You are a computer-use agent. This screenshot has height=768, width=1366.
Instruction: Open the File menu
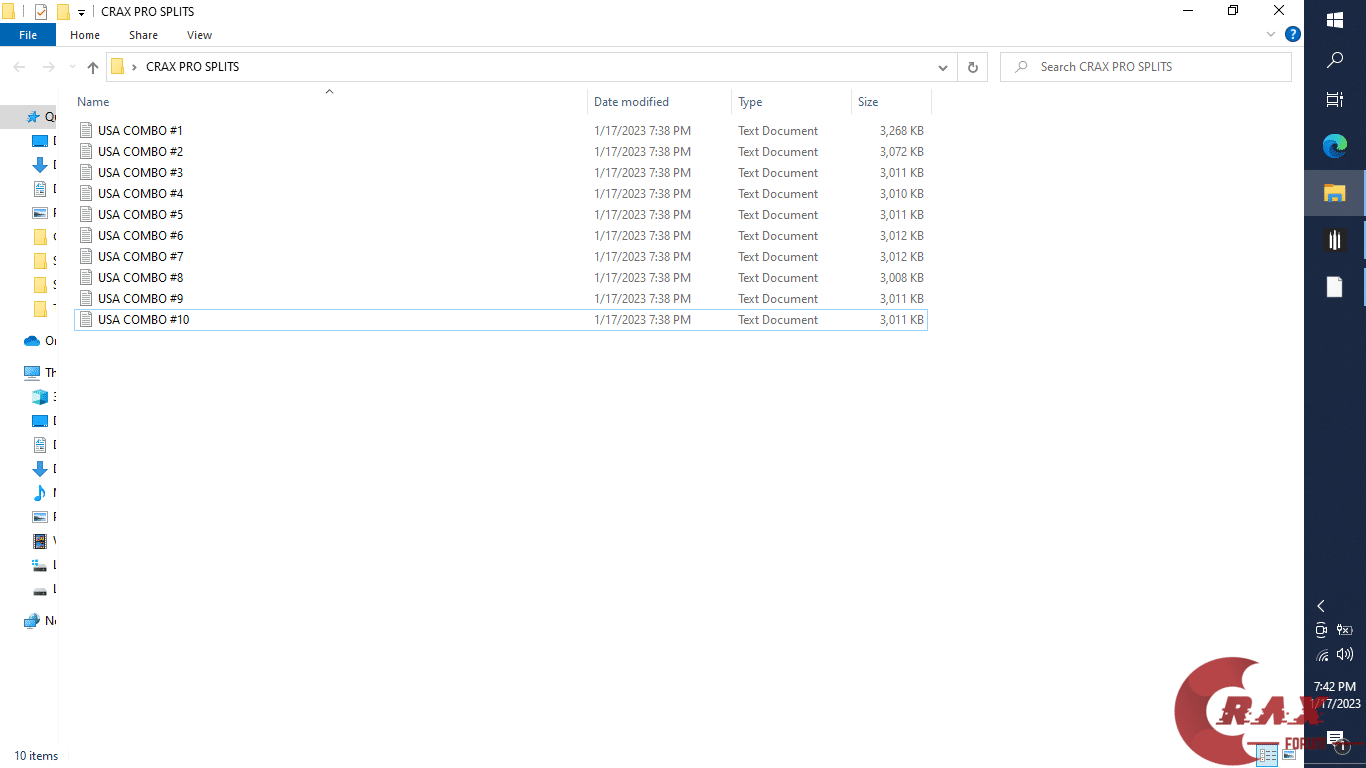27,34
